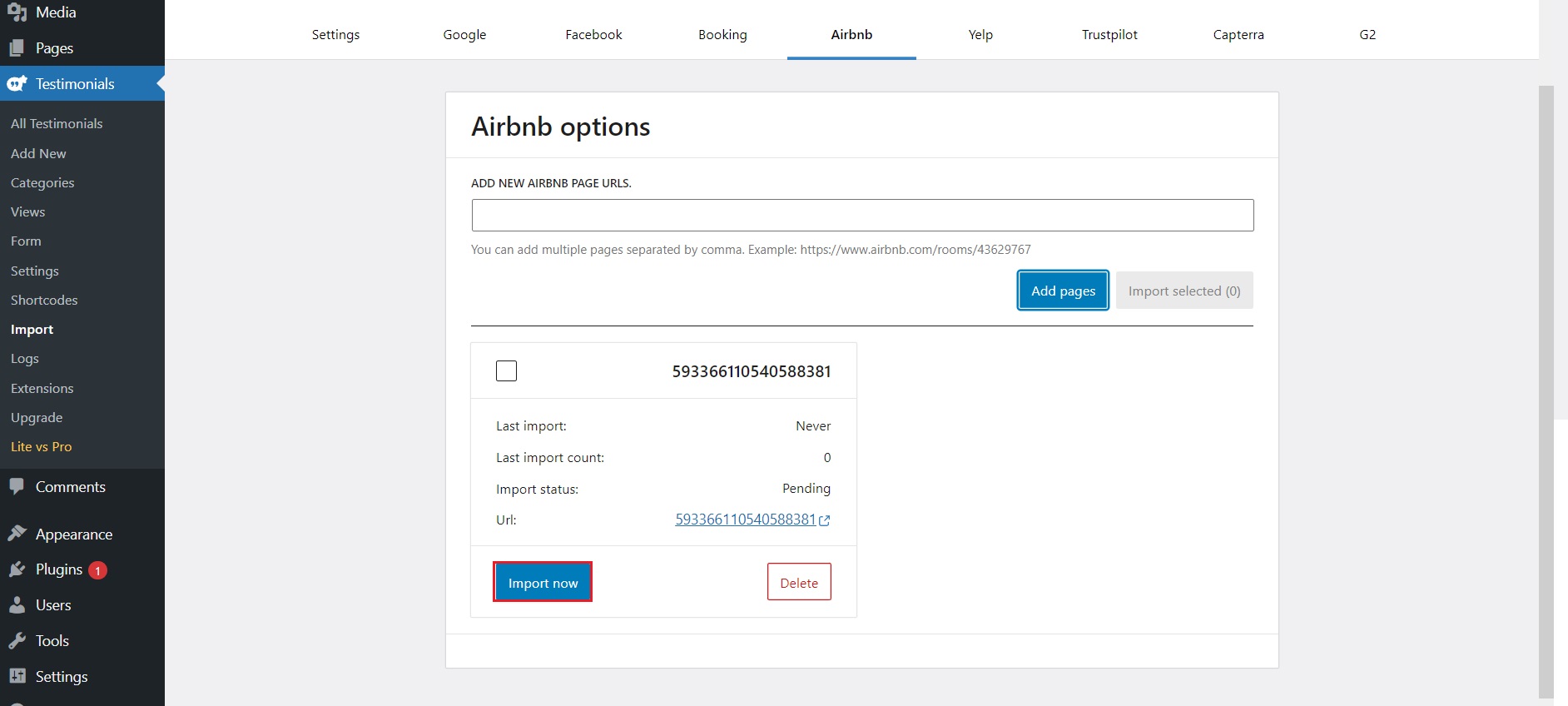Click the Import selected (0) button

(x=1184, y=291)
